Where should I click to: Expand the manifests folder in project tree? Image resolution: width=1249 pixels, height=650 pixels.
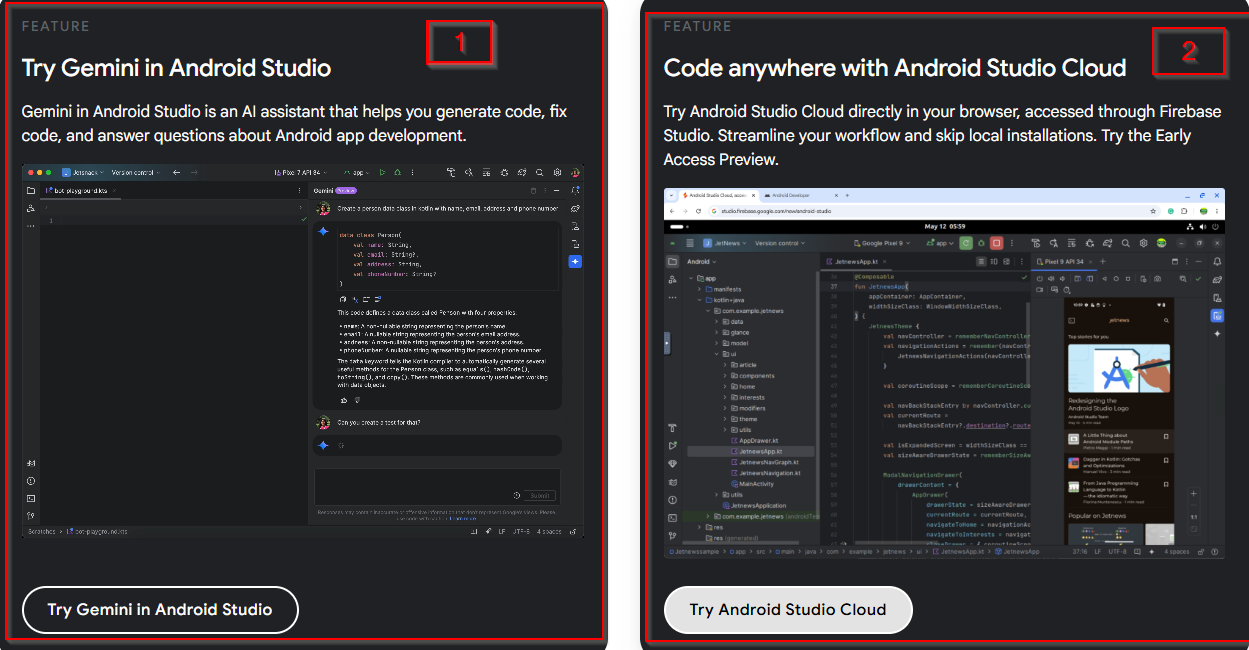click(699, 289)
